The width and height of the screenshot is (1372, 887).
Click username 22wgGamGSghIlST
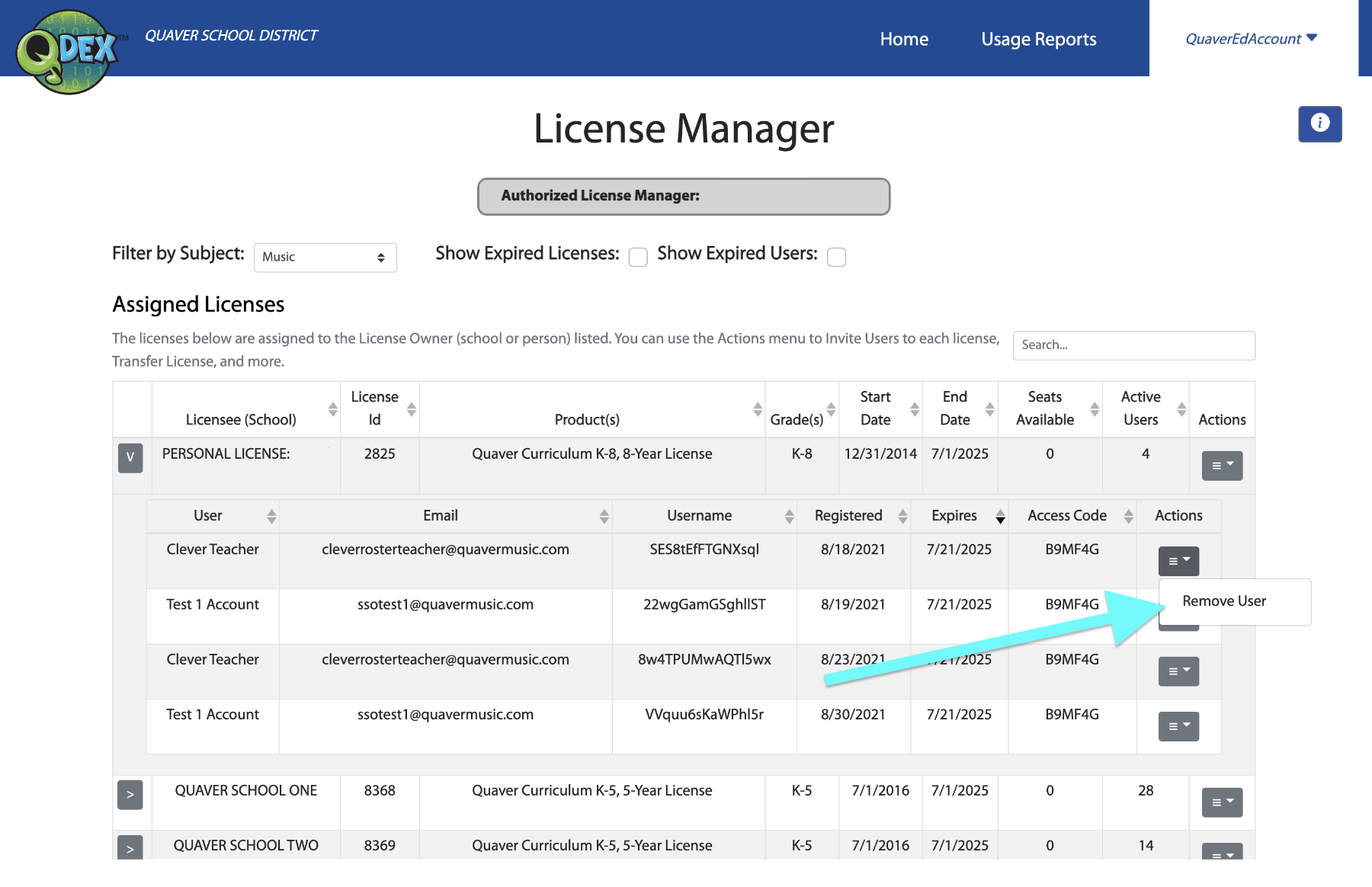tap(704, 604)
